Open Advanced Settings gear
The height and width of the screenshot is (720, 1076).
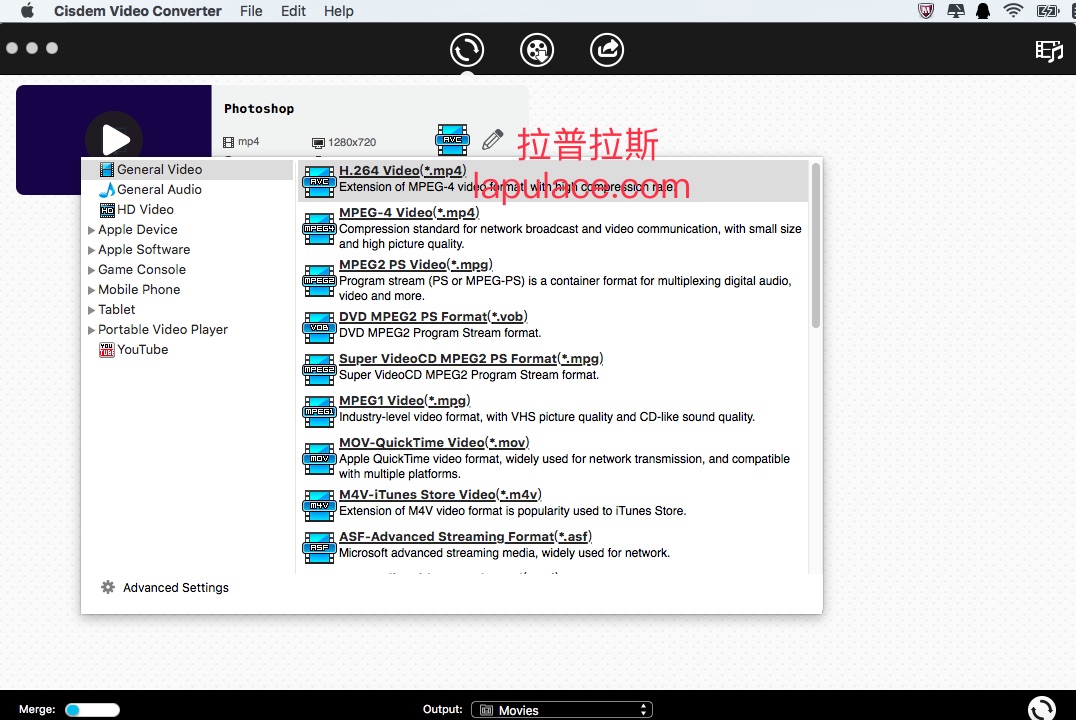[108, 588]
